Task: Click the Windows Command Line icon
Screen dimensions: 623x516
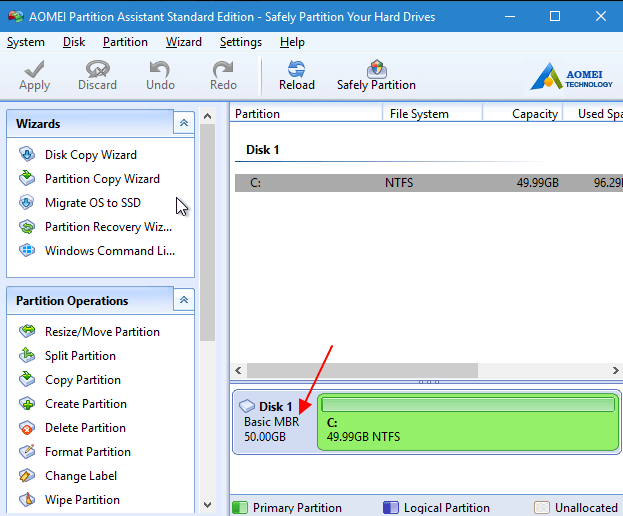Action: (x=27, y=250)
